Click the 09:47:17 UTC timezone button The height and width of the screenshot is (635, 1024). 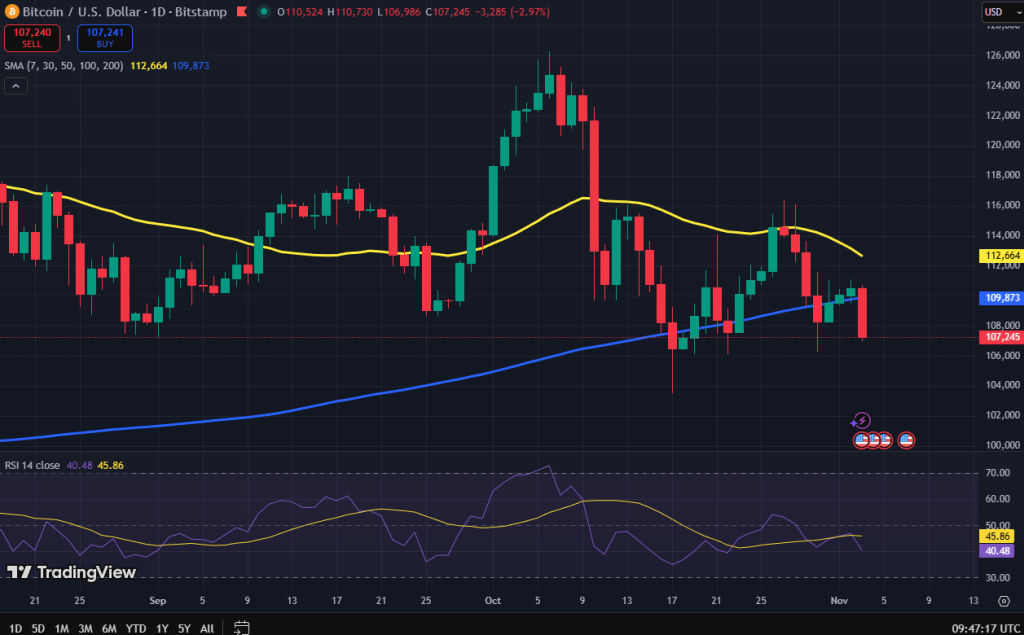click(x=985, y=628)
